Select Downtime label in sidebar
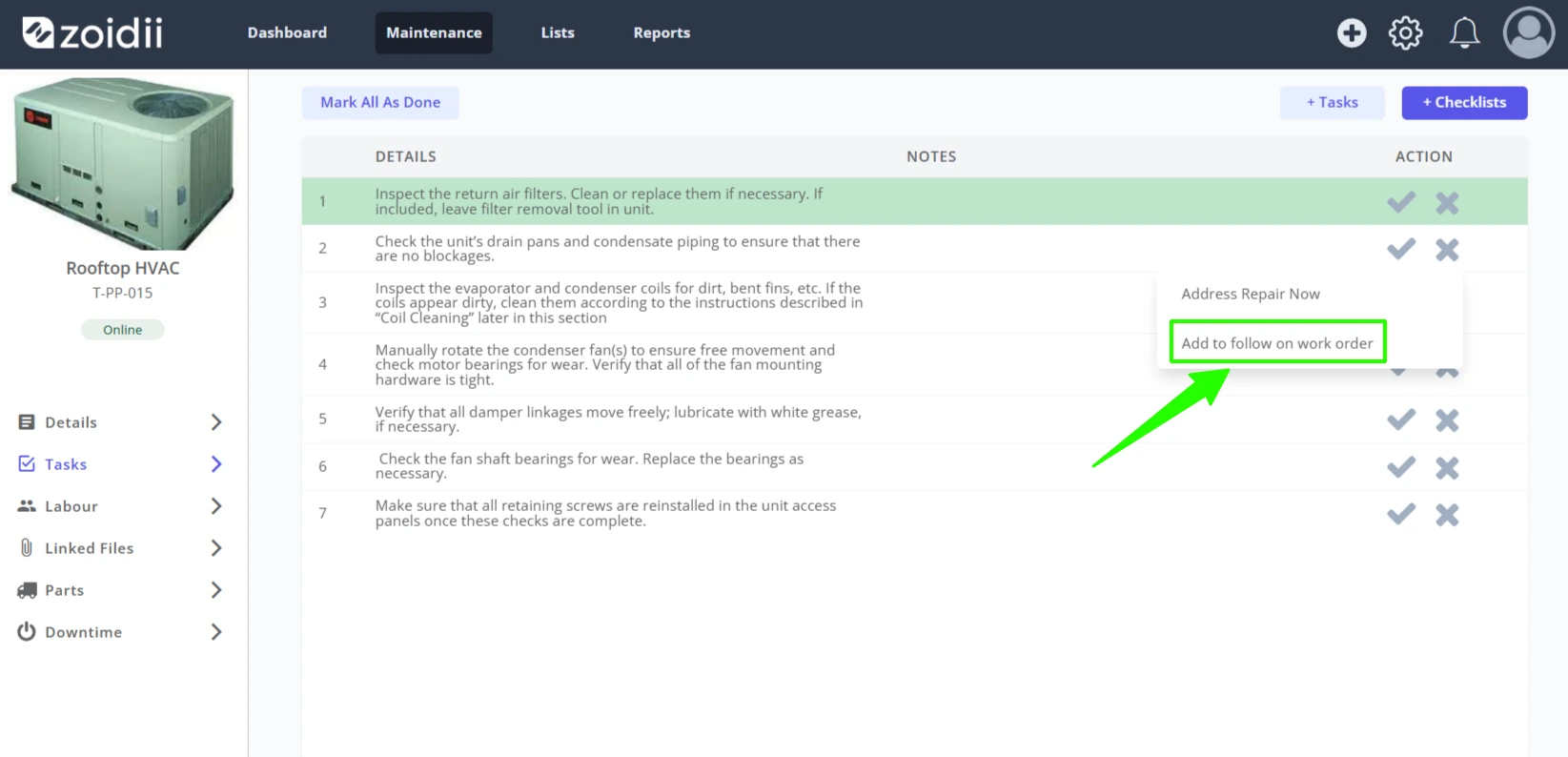 point(84,632)
